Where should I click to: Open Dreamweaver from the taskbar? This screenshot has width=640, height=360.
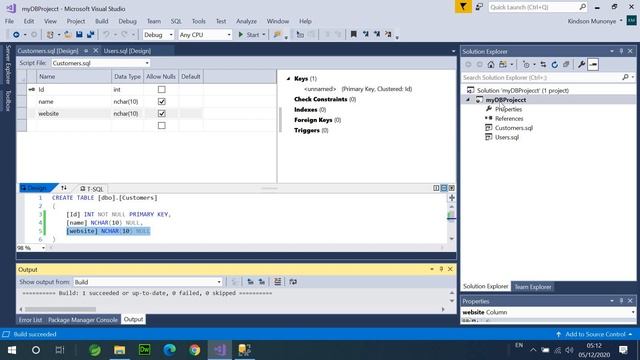(144, 350)
